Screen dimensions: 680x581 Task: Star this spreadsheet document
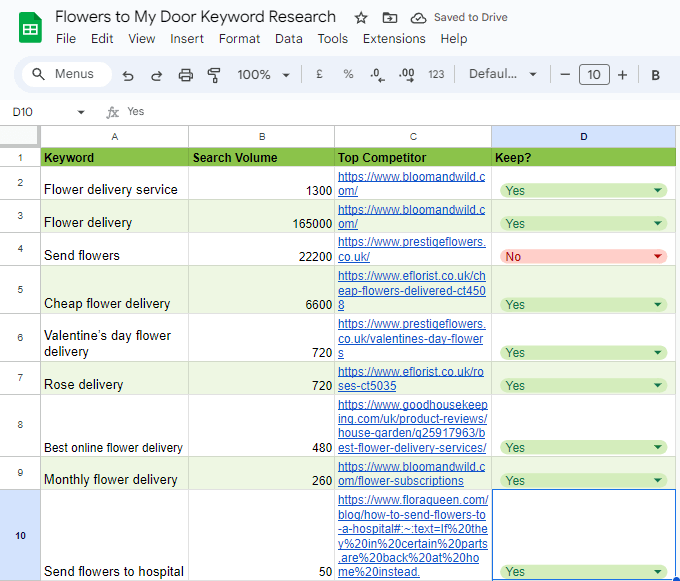click(361, 18)
